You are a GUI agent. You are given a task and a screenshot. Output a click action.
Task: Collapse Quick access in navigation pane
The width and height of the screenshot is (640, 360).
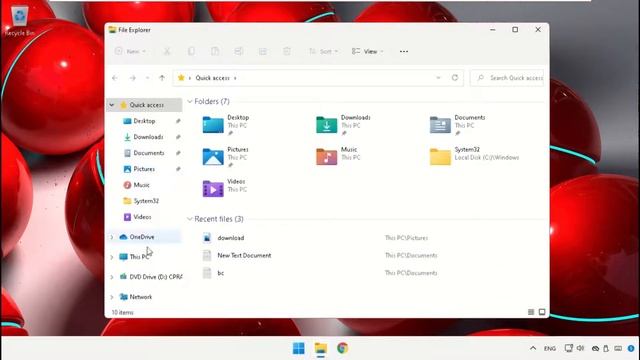[112, 105]
